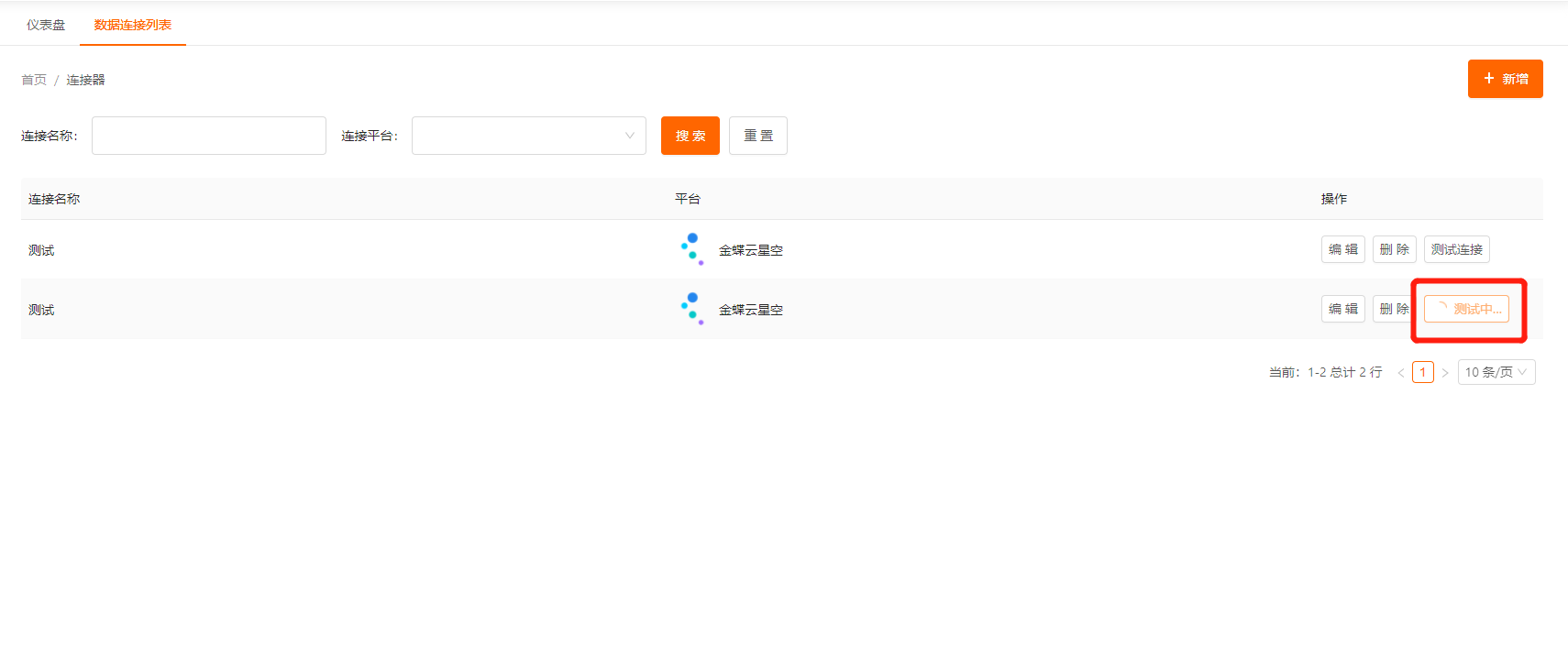Focus the 连接名称 input field
Screen dimensions: 1568x657
tap(209, 136)
